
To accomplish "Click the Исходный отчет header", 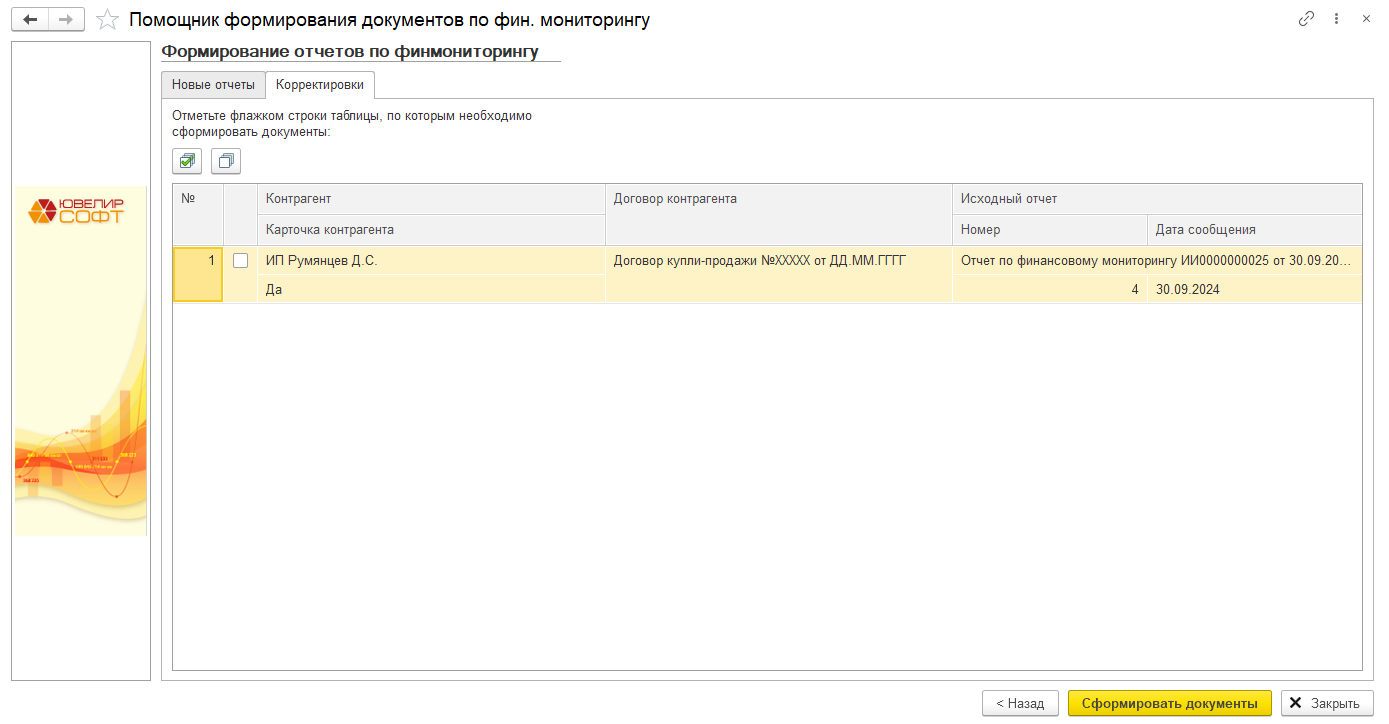I will tap(1157, 199).
